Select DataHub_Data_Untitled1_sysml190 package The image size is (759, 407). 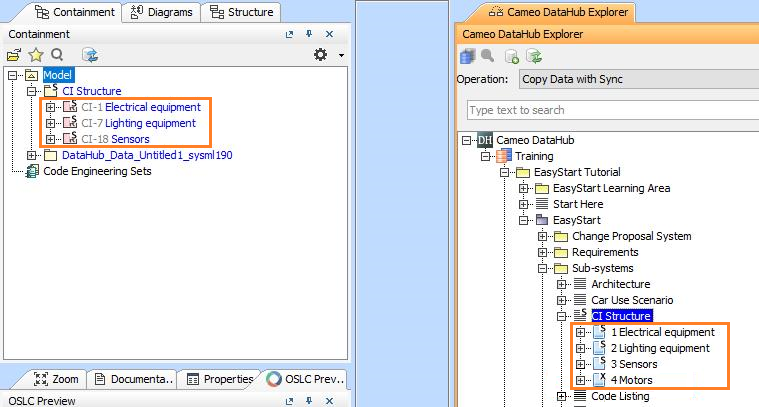tap(147, 155)
